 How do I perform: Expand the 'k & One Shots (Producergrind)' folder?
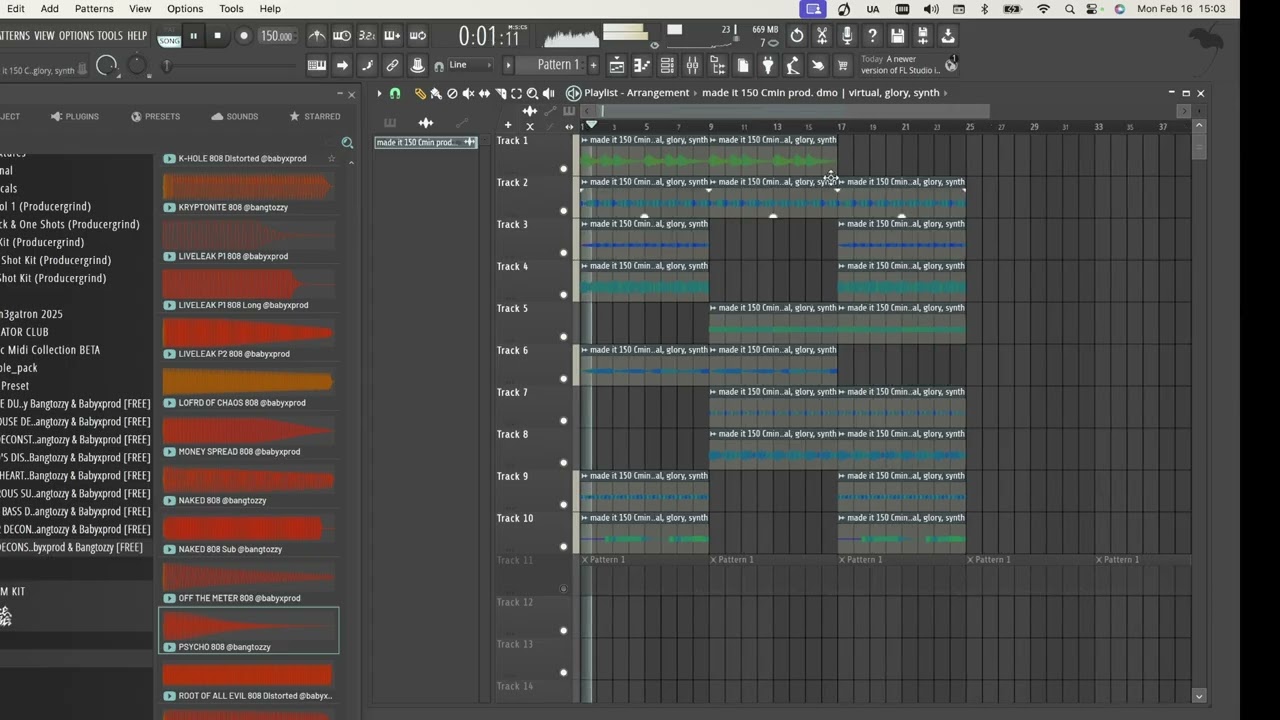click(x=70, y=224)
